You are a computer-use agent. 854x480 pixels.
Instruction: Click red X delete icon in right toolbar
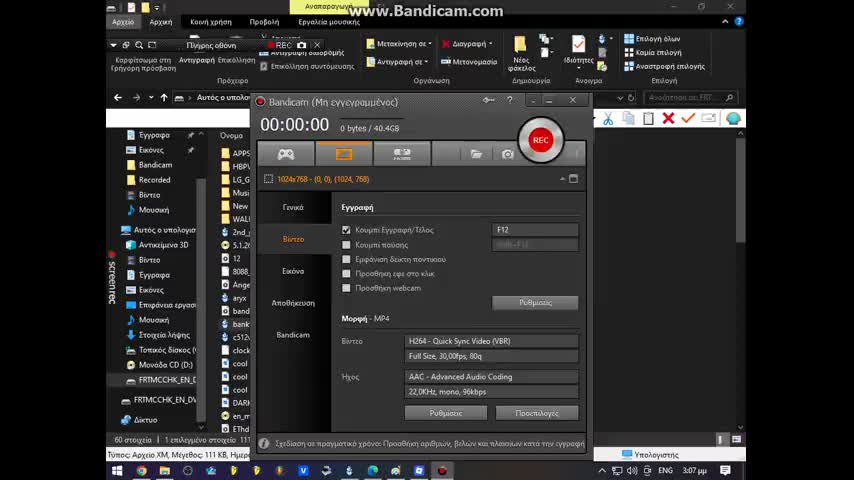point(668,118)
